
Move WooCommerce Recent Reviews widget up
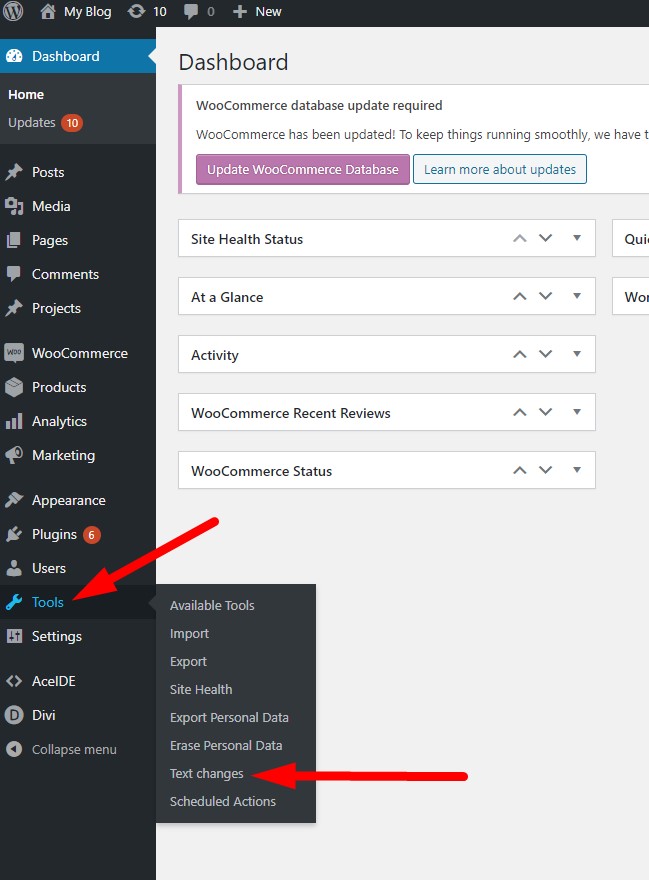point(520,412)
